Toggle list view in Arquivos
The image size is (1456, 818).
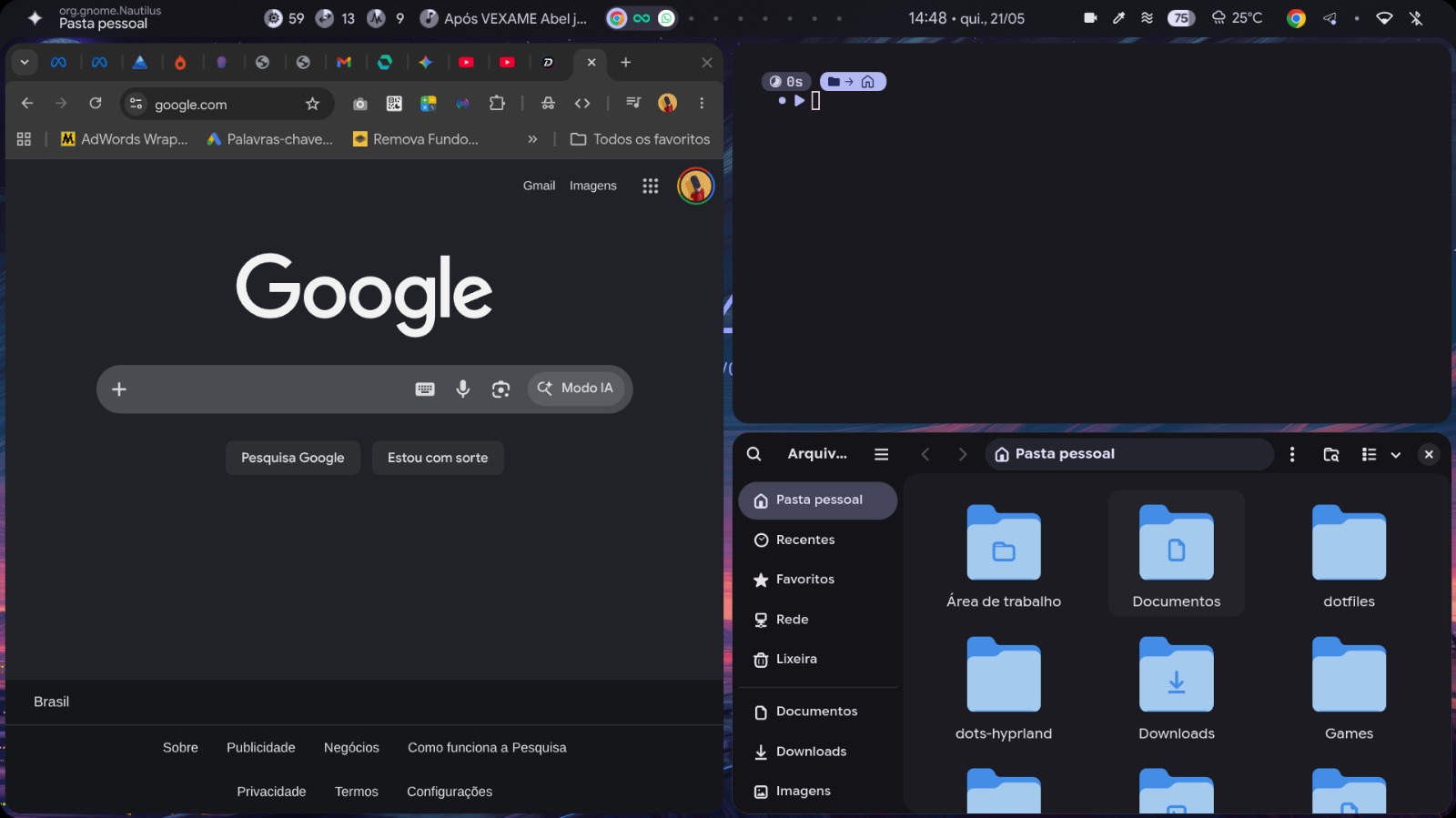[1369, 454]
